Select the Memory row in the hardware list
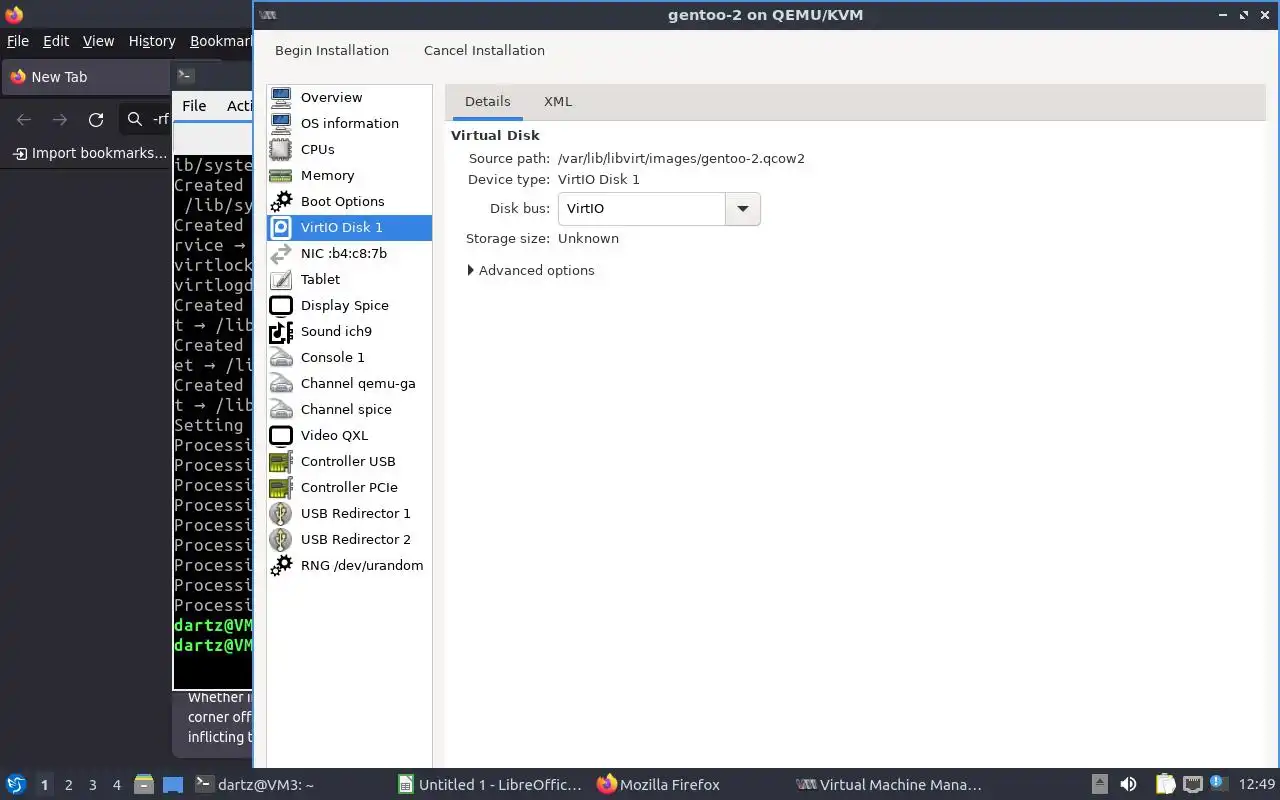 pyautogui.click(x=349, y=175)
